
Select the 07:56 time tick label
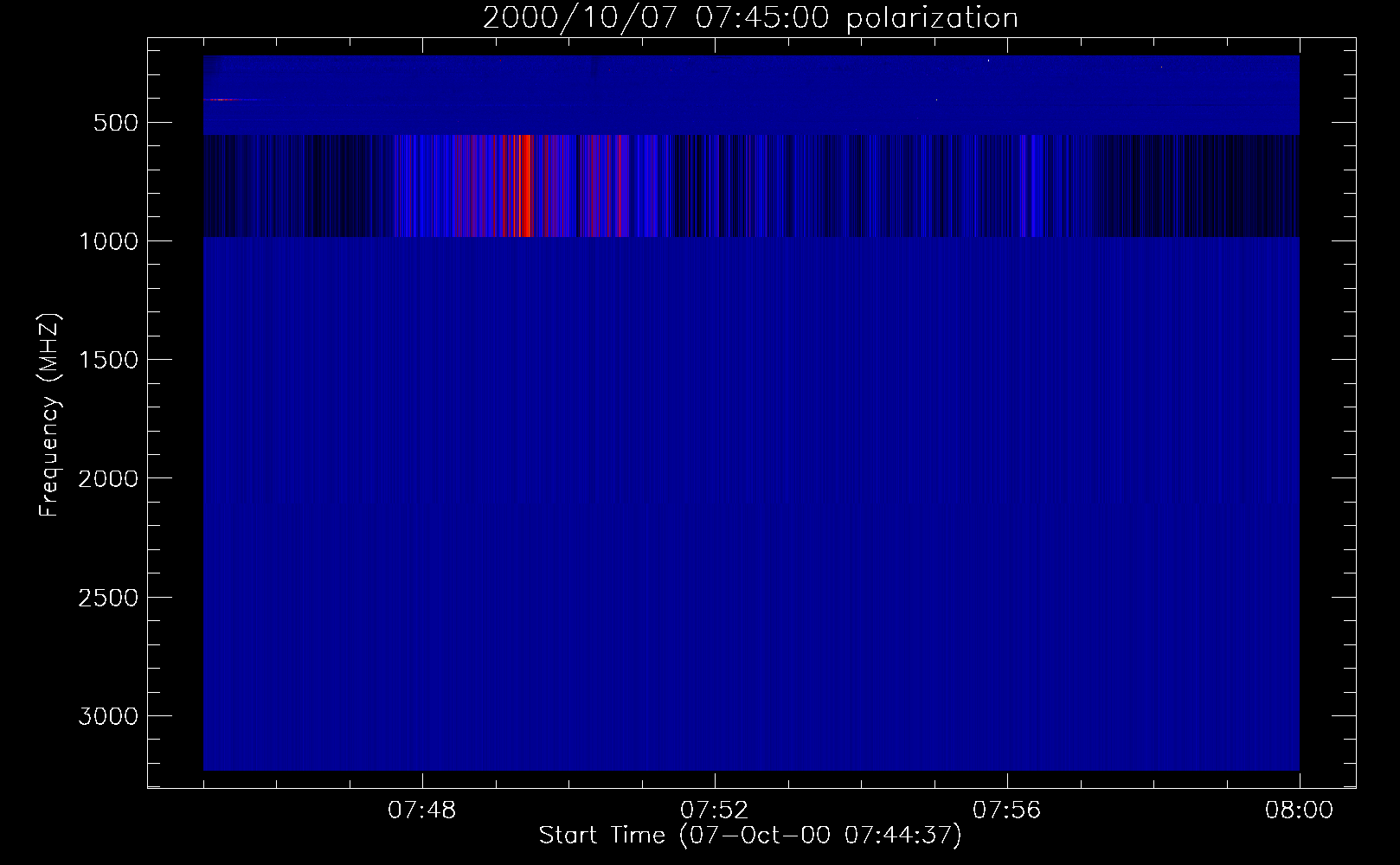[1007, 811]
